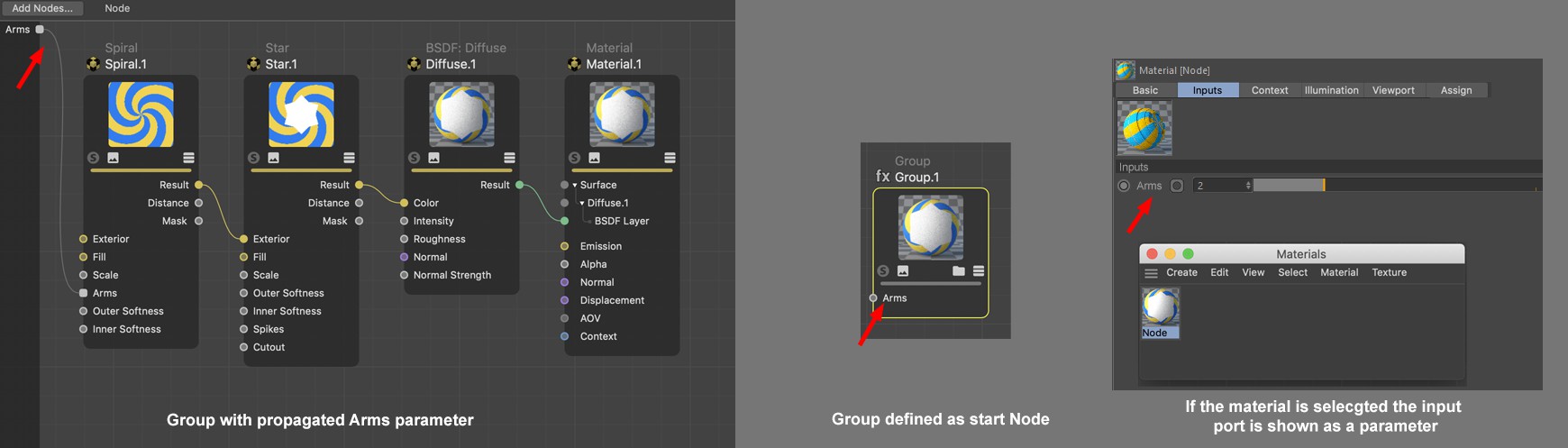Viewport: 1568px width, 448px height.
Task: Click the solo icon on Group.1 node
Action: 883,270
